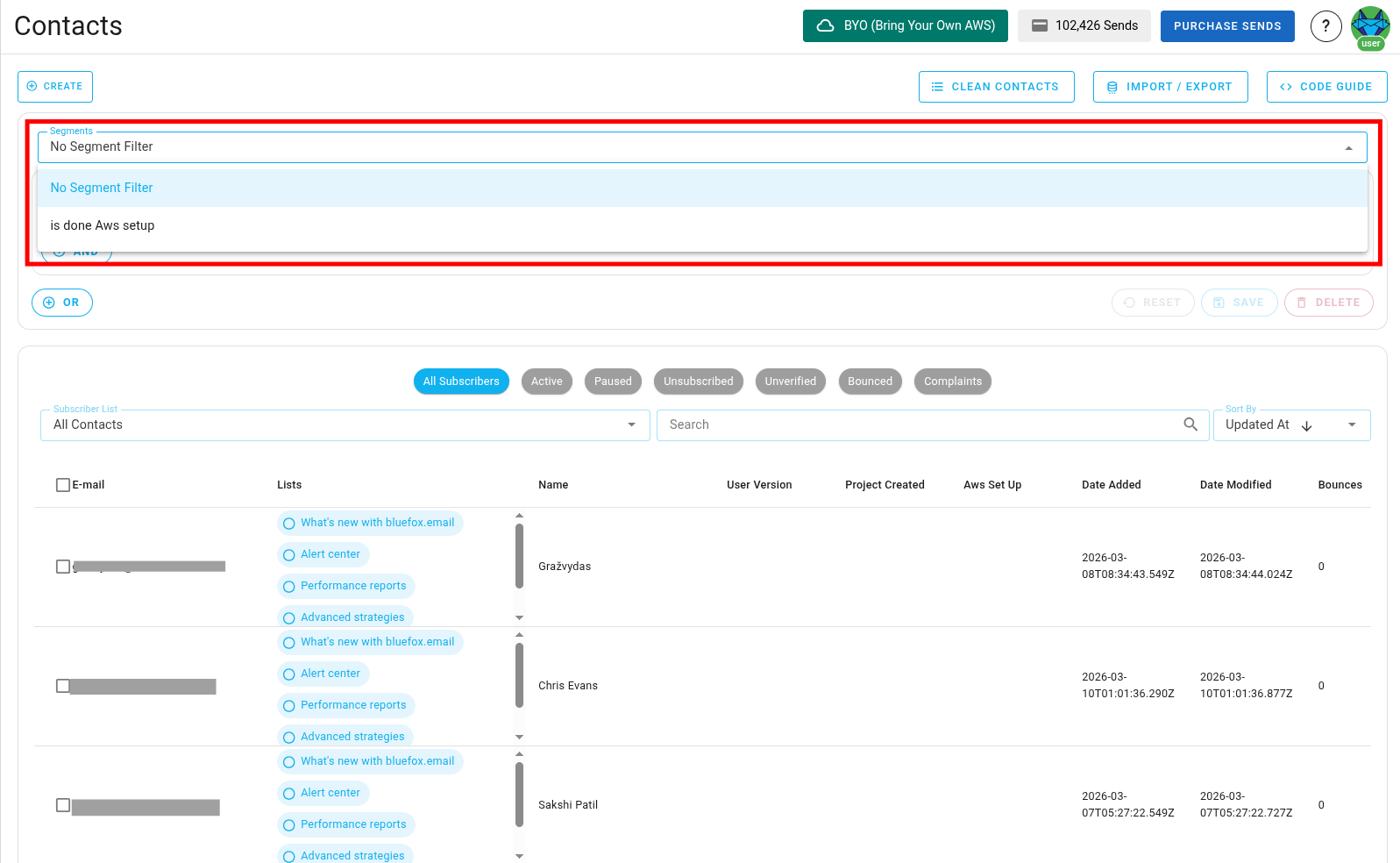Screen dimensions: 1400x863
Task: Click the RESET button
Action: click(x=1153, y=303)
